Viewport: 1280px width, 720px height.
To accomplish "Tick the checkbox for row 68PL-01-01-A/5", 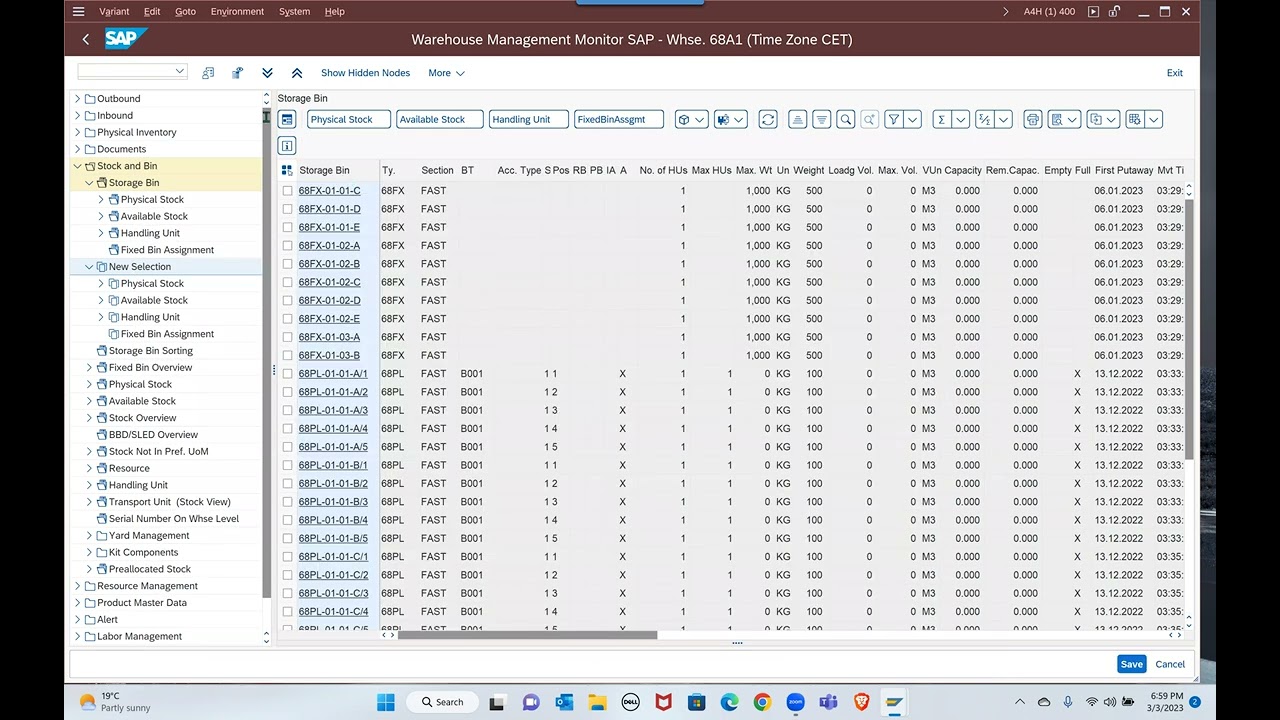I will coord(287,447).
